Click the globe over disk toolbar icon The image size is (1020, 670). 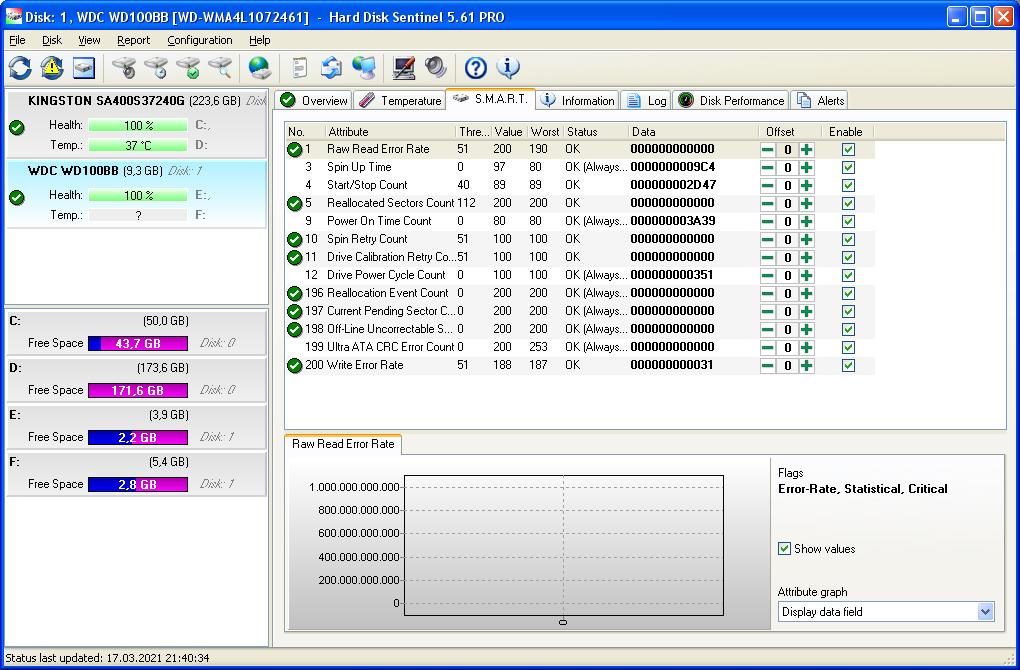coord(260,68)
